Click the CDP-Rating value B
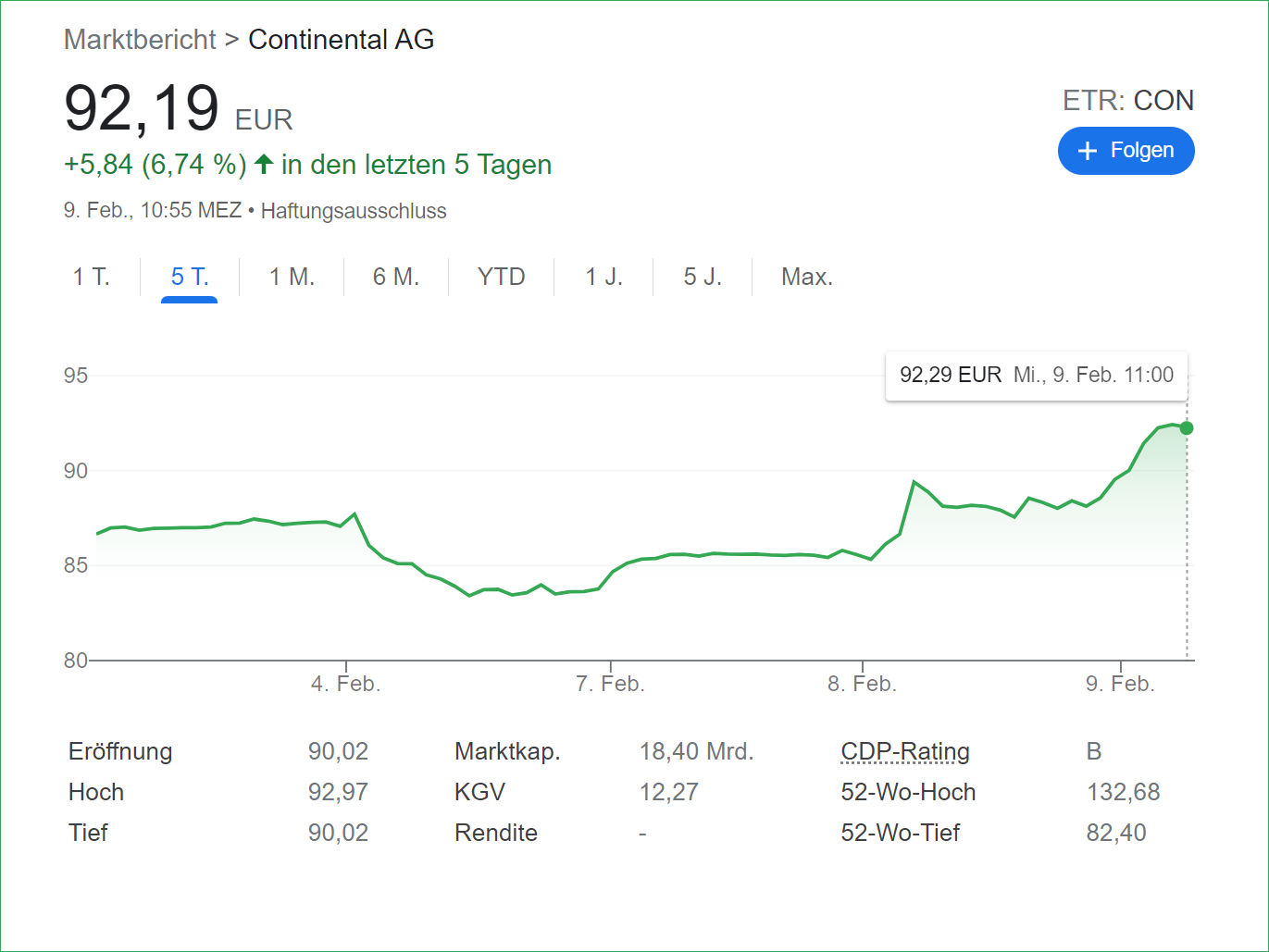 coord(1094,751)
